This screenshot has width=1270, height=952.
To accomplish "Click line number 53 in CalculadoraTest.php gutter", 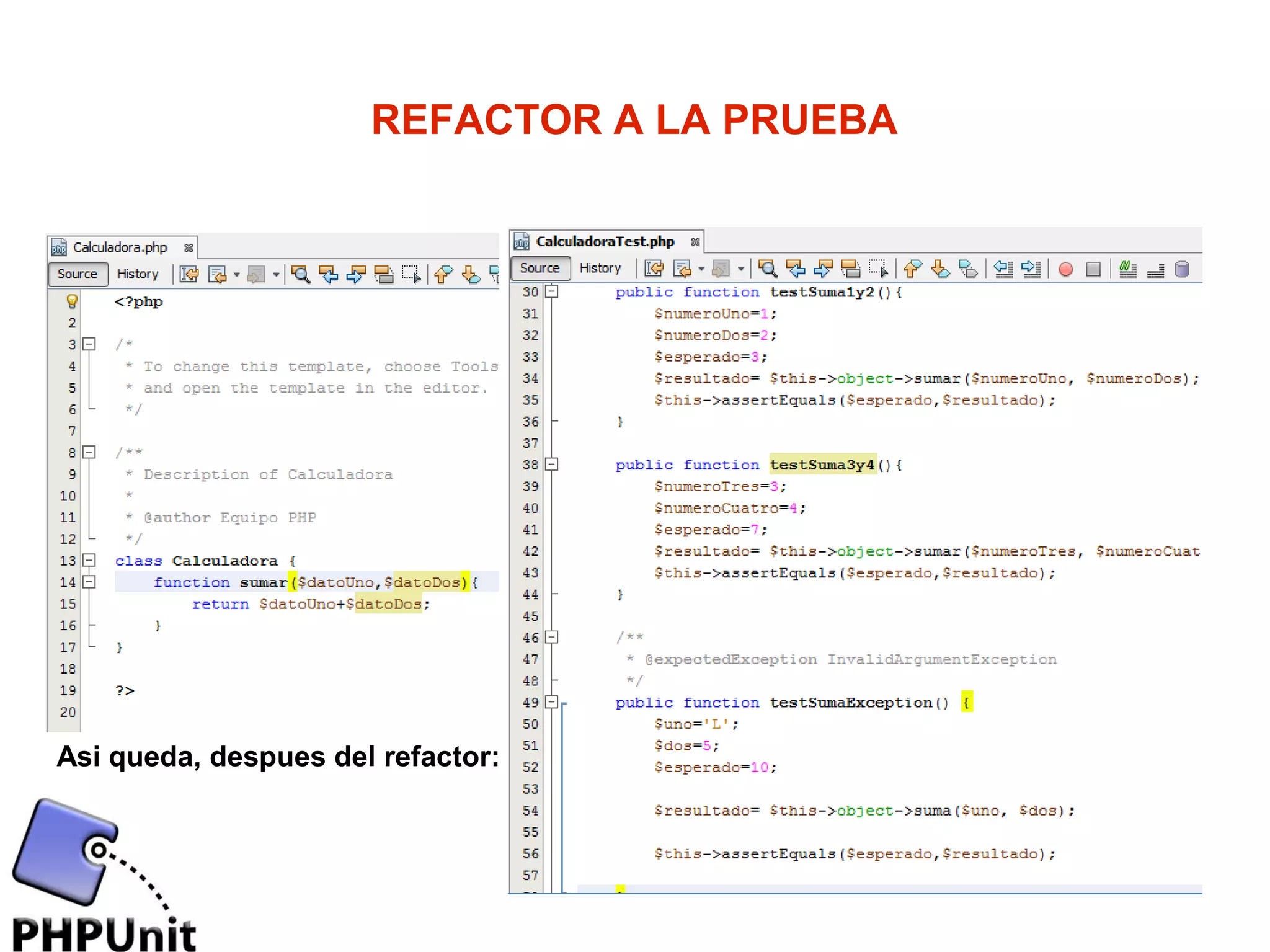I will [x=531, y=789].
